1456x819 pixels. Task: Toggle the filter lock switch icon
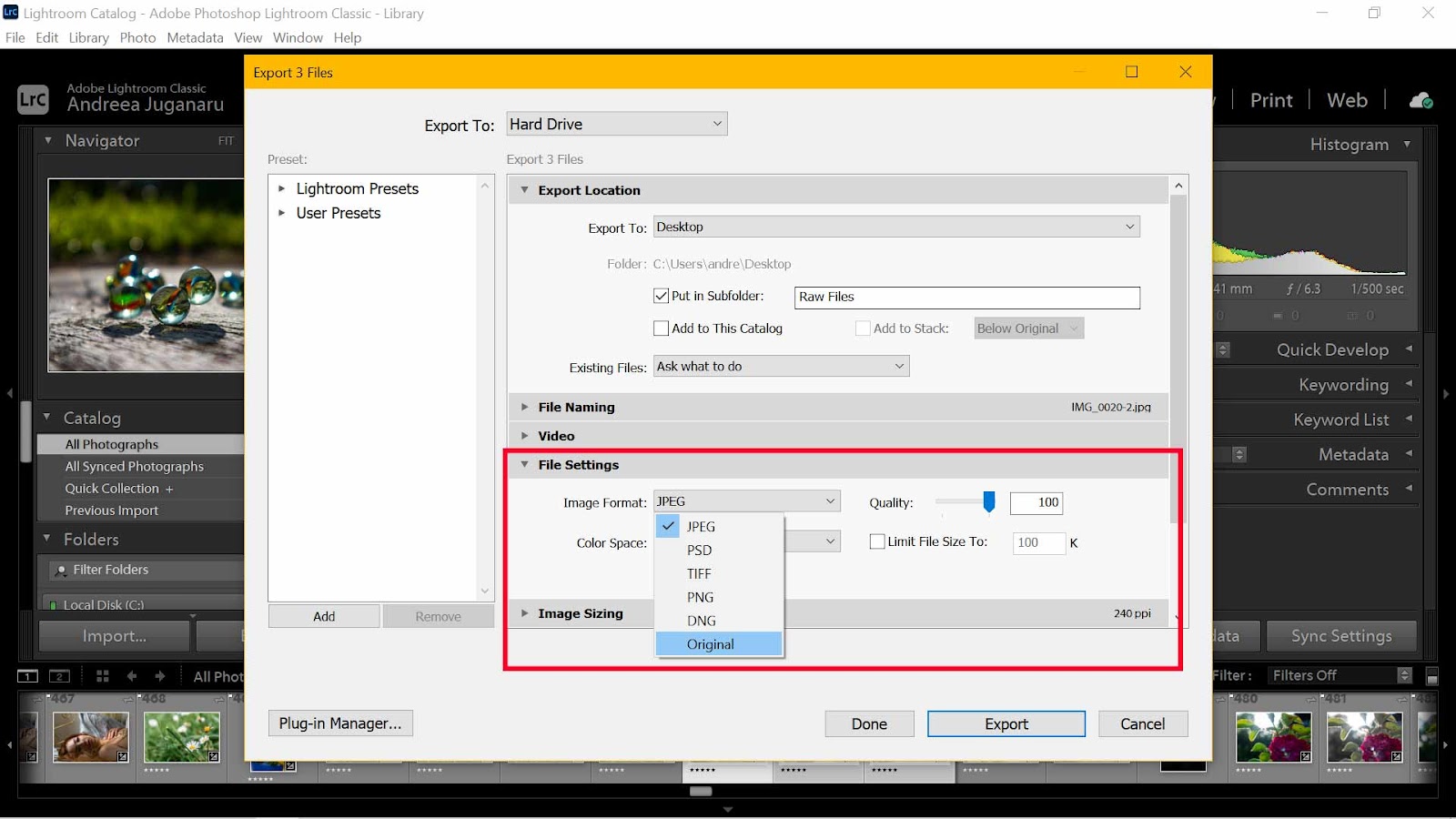tap(1432, 676)
